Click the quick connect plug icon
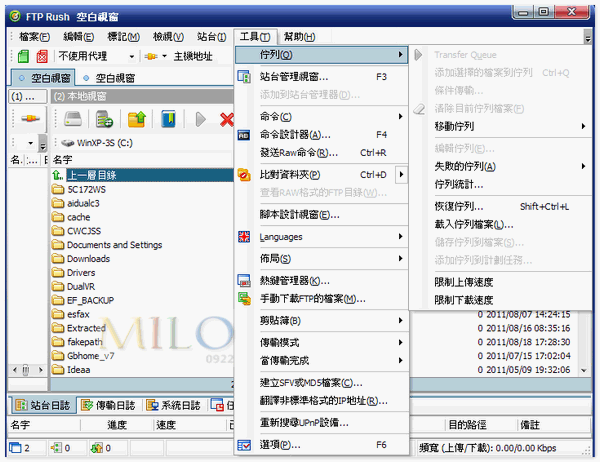This screenshot has width=600, height=462. [x=150, y=56]
